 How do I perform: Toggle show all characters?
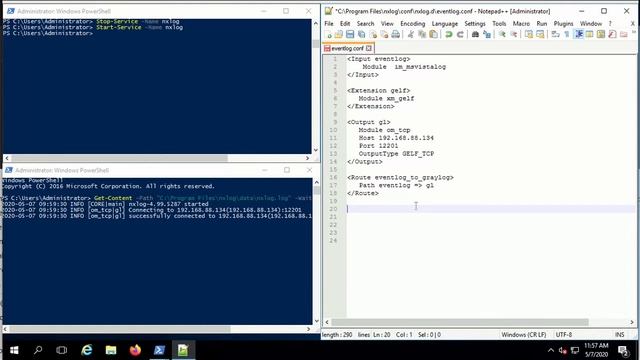567,35
